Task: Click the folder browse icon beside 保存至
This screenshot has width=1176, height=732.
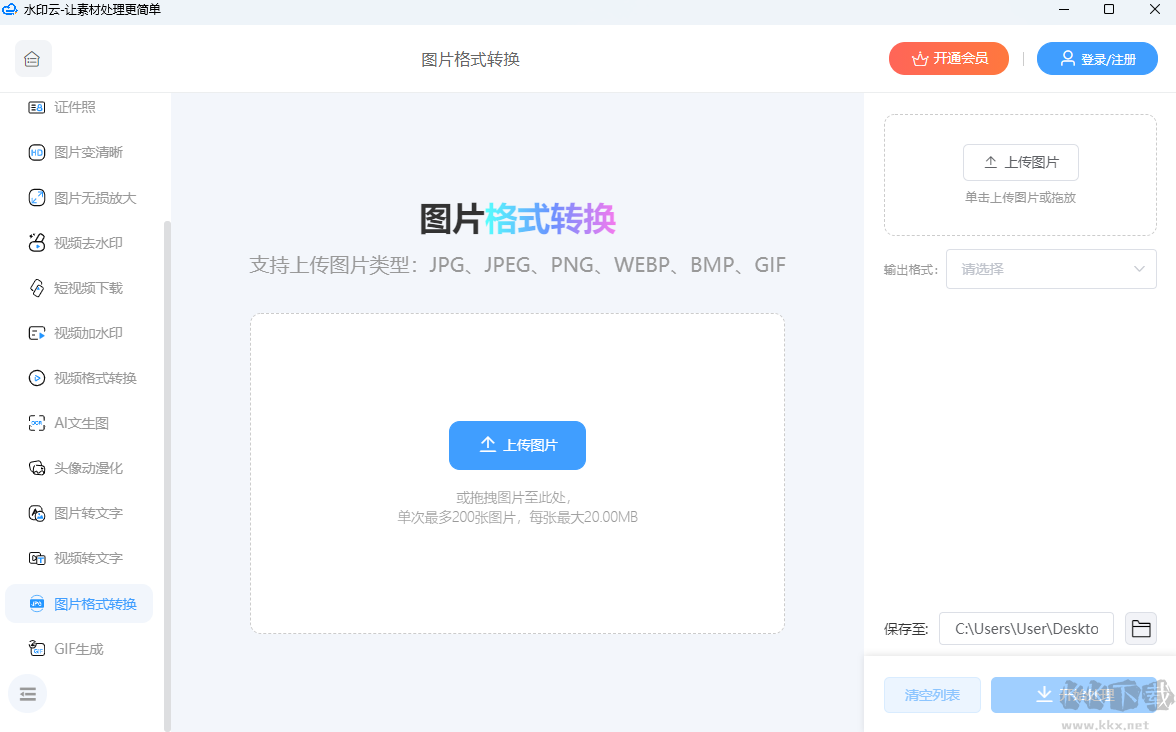Action: pos(1141,628)
